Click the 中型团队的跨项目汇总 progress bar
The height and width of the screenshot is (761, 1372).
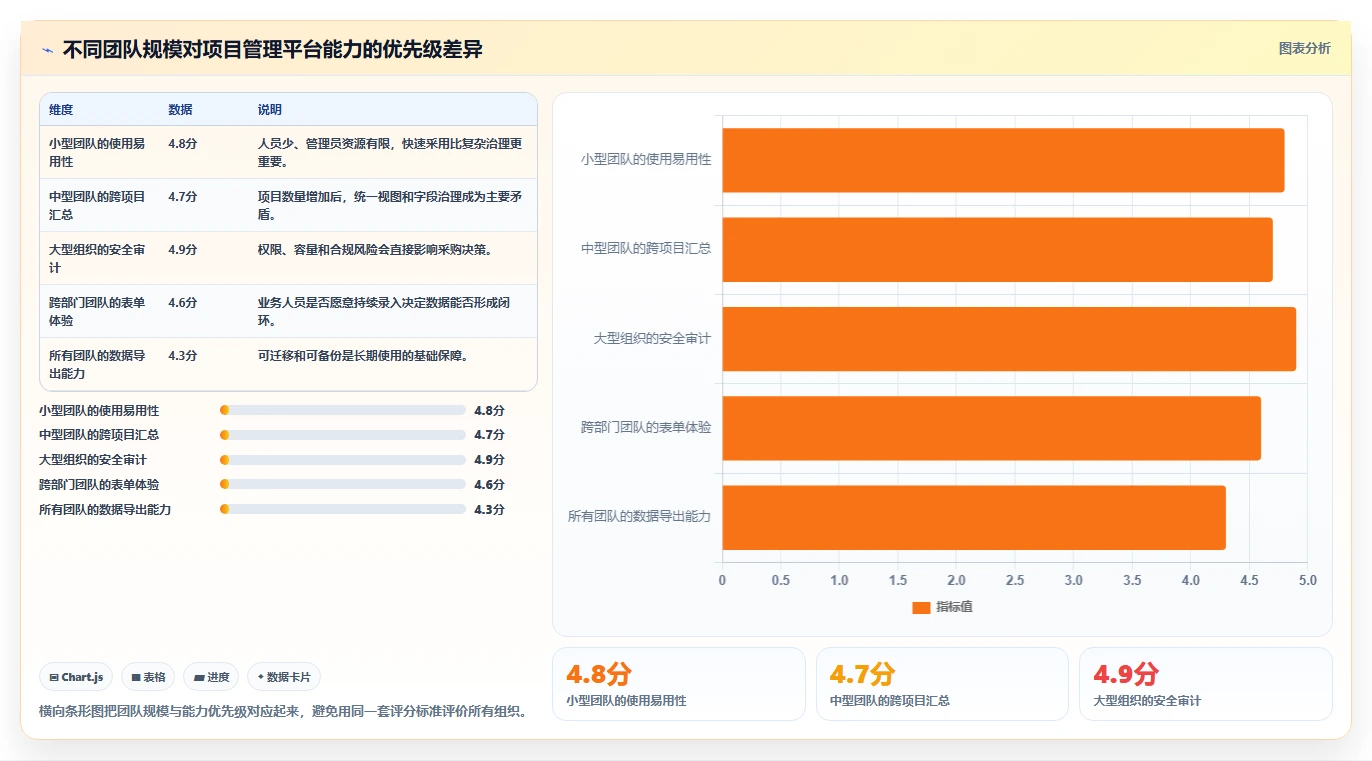click(x=343, y=435)
